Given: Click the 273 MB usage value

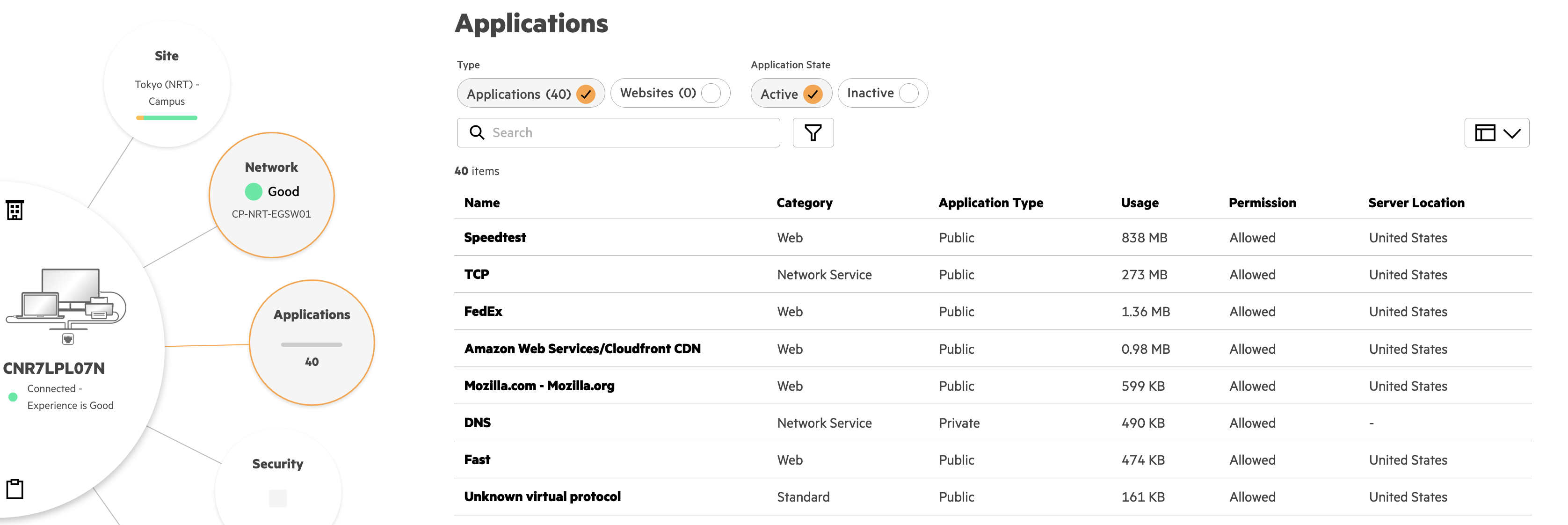Looking at the screenshot, I should tap(1144, 275).
